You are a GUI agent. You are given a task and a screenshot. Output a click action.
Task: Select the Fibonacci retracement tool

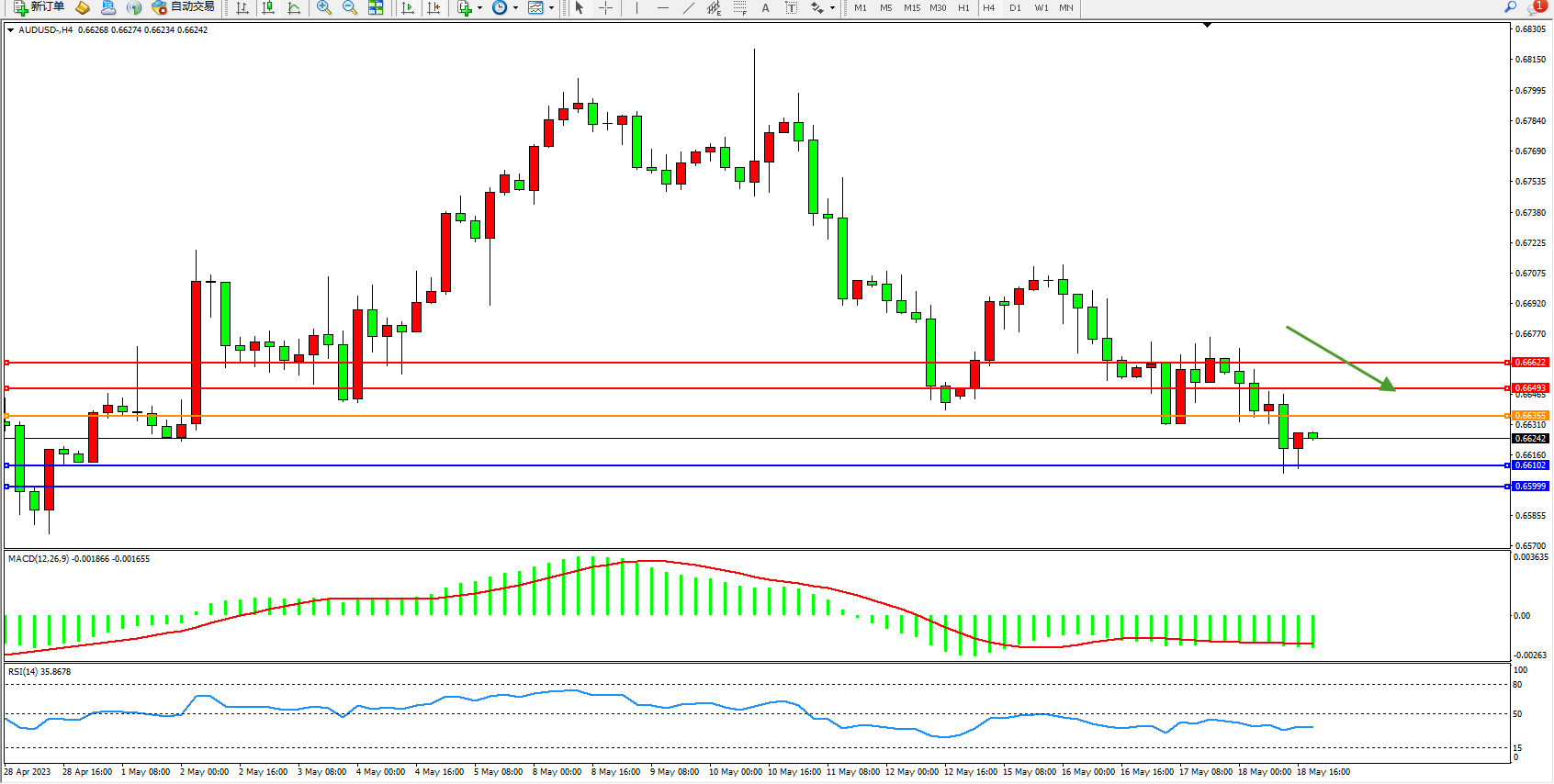740,7
